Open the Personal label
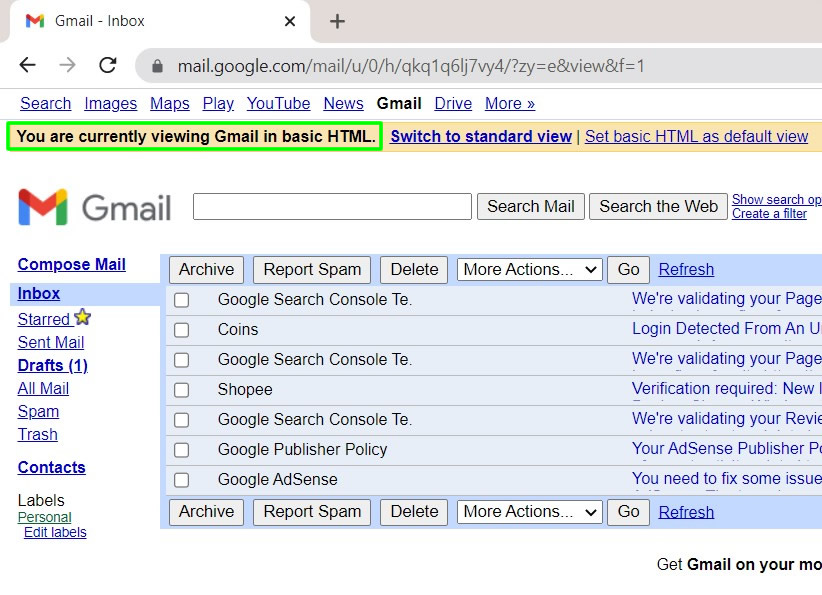 (45, 517)
